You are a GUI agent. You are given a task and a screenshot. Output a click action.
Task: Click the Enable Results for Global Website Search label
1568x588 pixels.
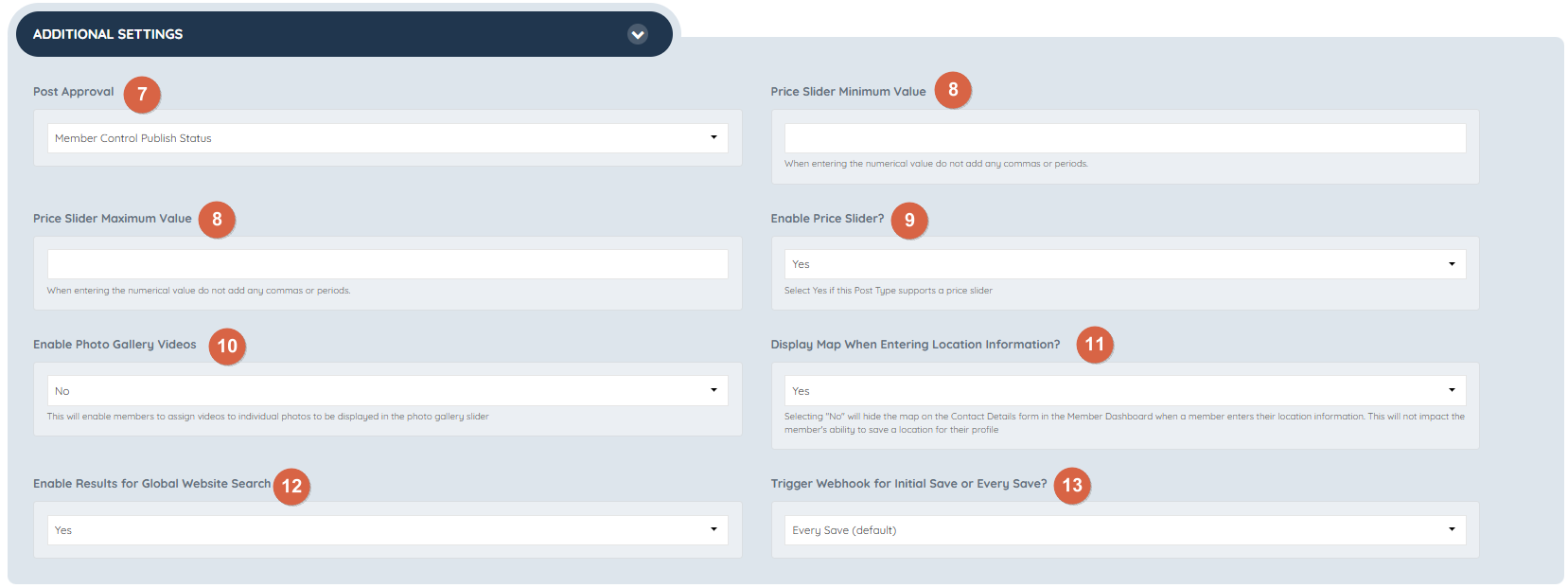[151, 484]
